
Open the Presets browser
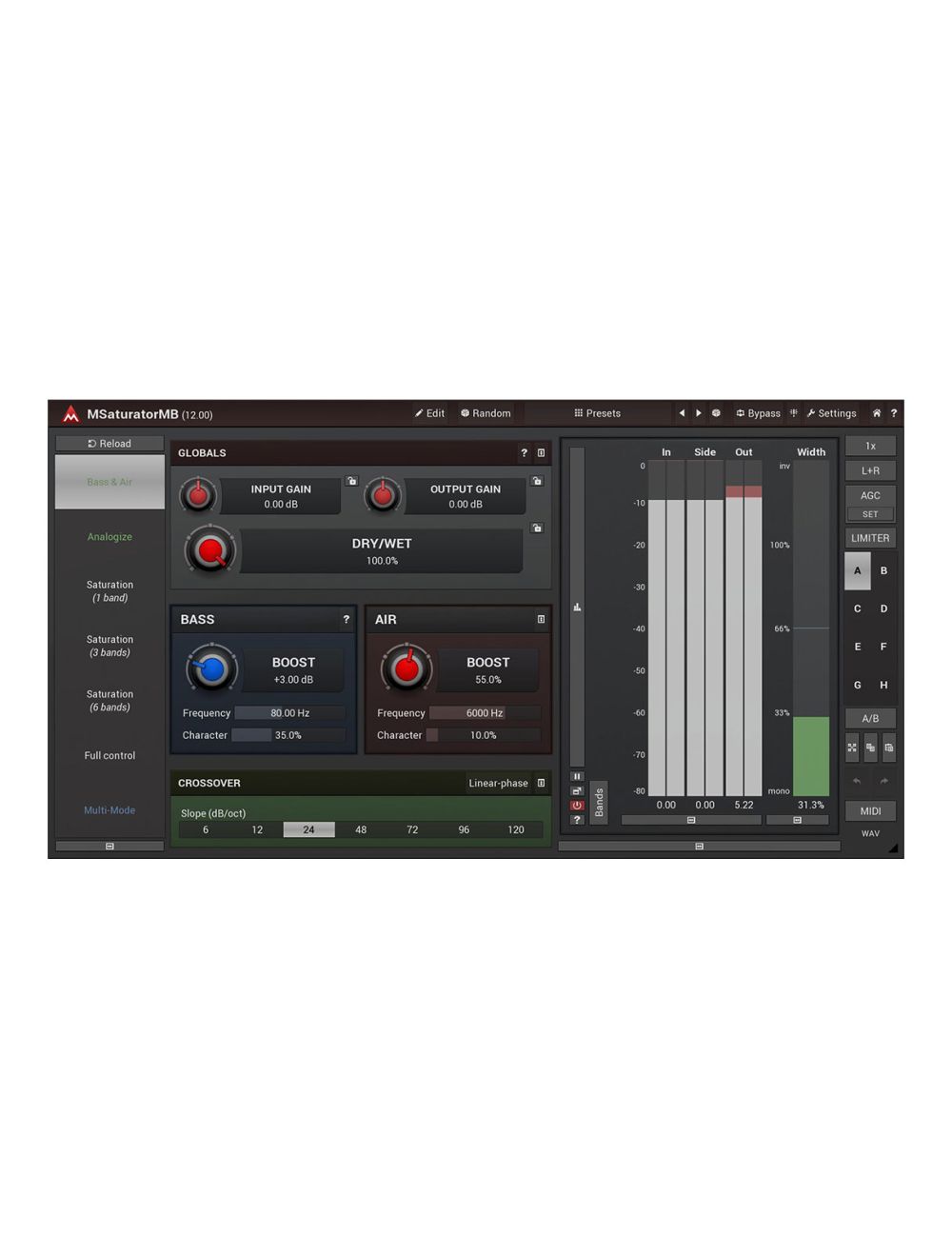click(x=599, y=413)
